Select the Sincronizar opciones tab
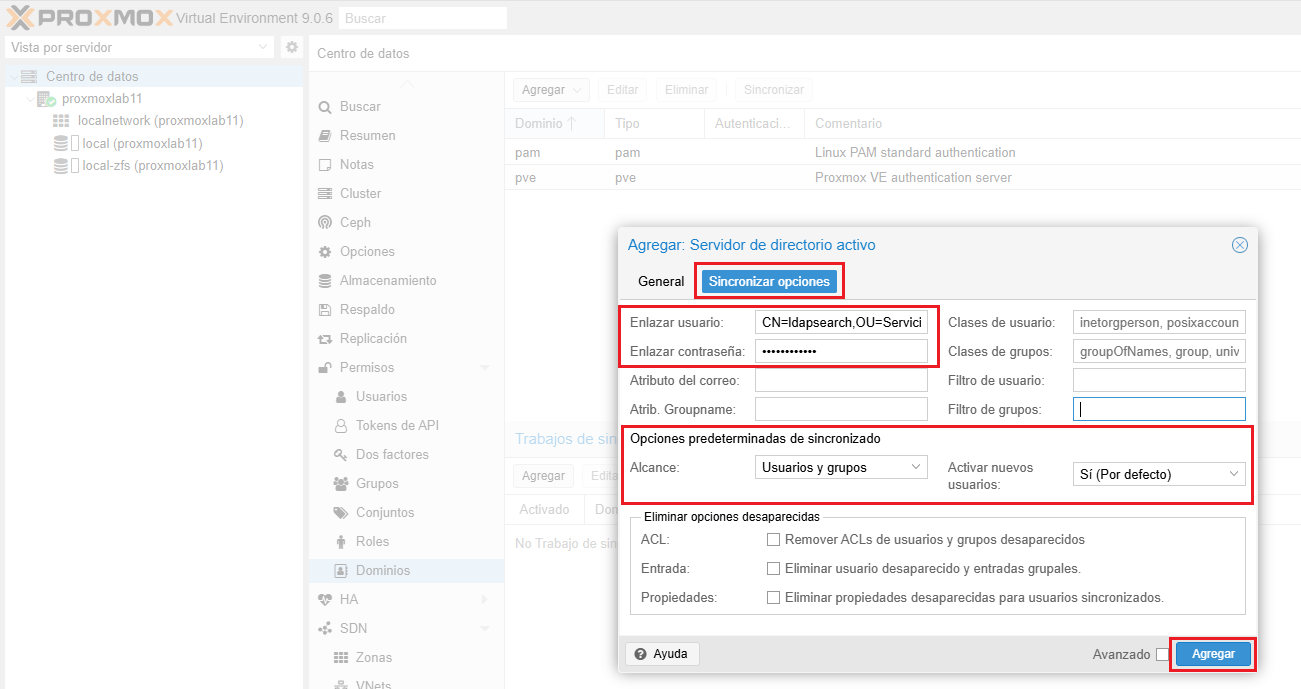The height and width of the screenshot is (689, 1301). pyautogui.click(x=769, y=281)
